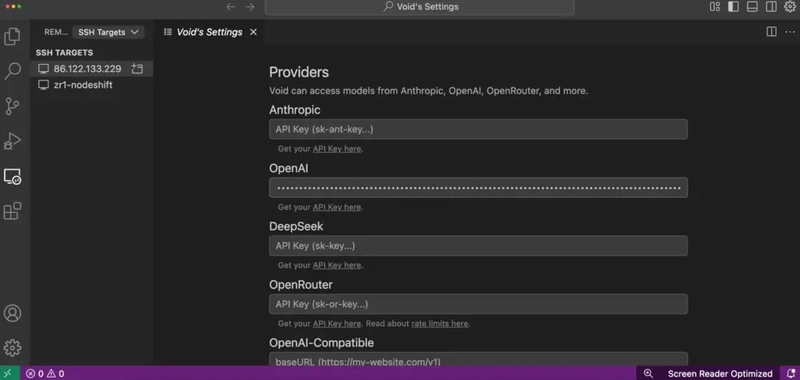
Task: Open the Explorer view in activity bar
Action: 12,37
